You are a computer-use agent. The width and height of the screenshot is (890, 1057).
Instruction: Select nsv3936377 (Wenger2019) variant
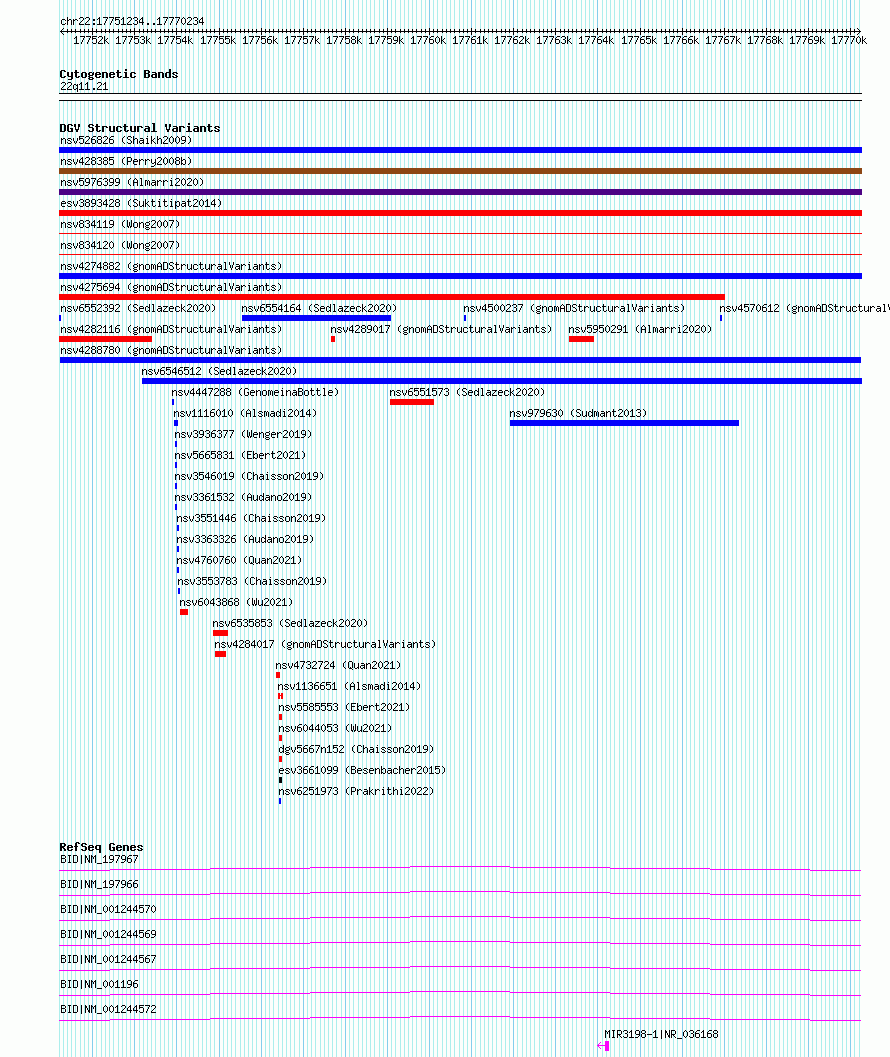243,434
